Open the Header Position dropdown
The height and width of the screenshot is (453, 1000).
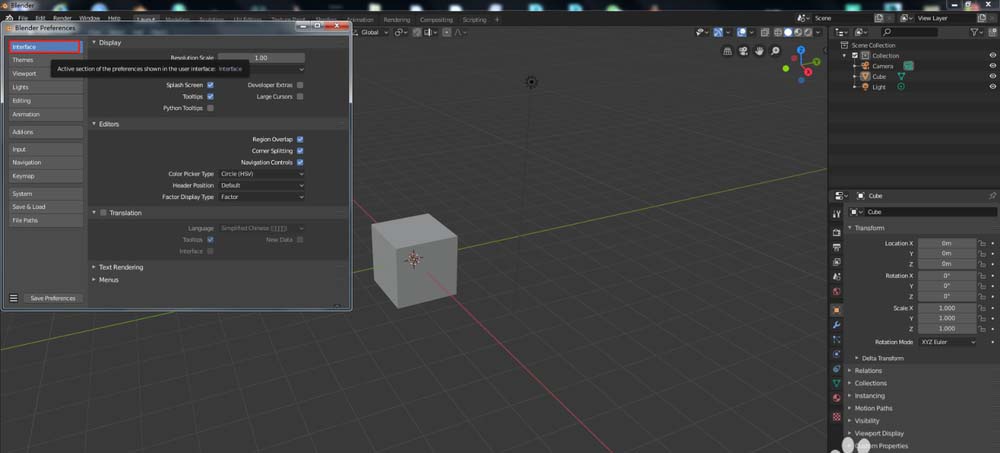261,185
